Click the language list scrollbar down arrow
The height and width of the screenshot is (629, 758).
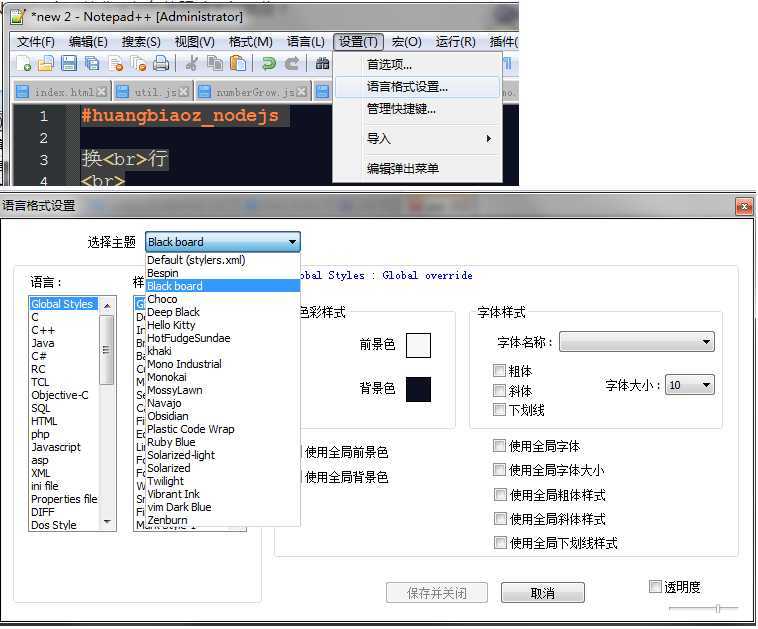(107, 523)
